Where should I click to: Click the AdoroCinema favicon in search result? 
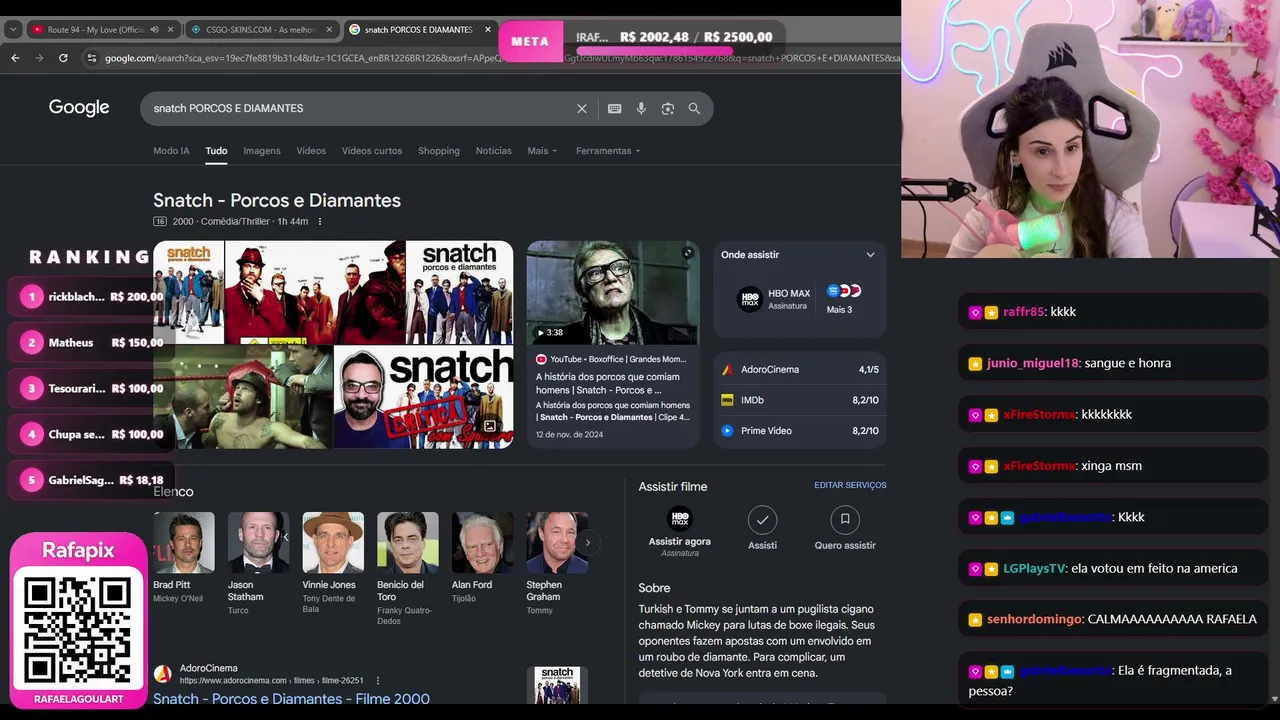(162, 674)
